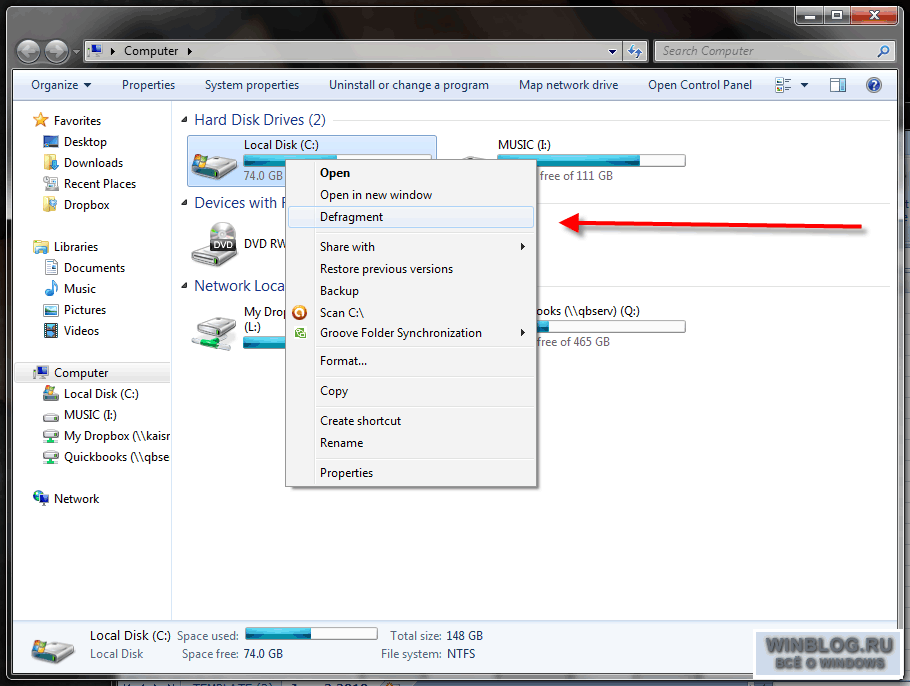Click the Libraries icon in sidebar
The height and width of the screenshot is (686, 910).
[x=41, y=247]
